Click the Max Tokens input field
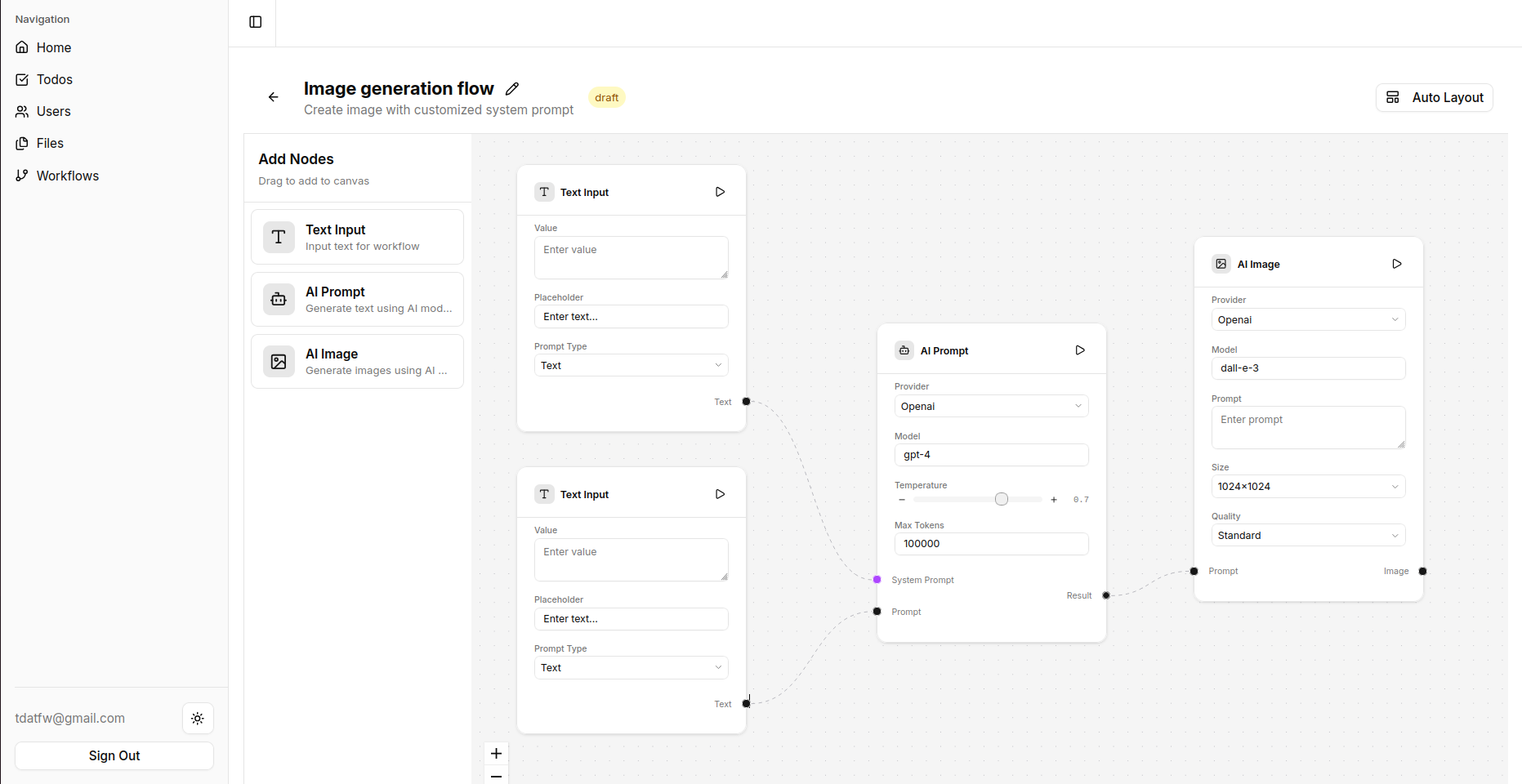Image resolution: width=1522 pixels, height=784 pixels. point(991,543)
